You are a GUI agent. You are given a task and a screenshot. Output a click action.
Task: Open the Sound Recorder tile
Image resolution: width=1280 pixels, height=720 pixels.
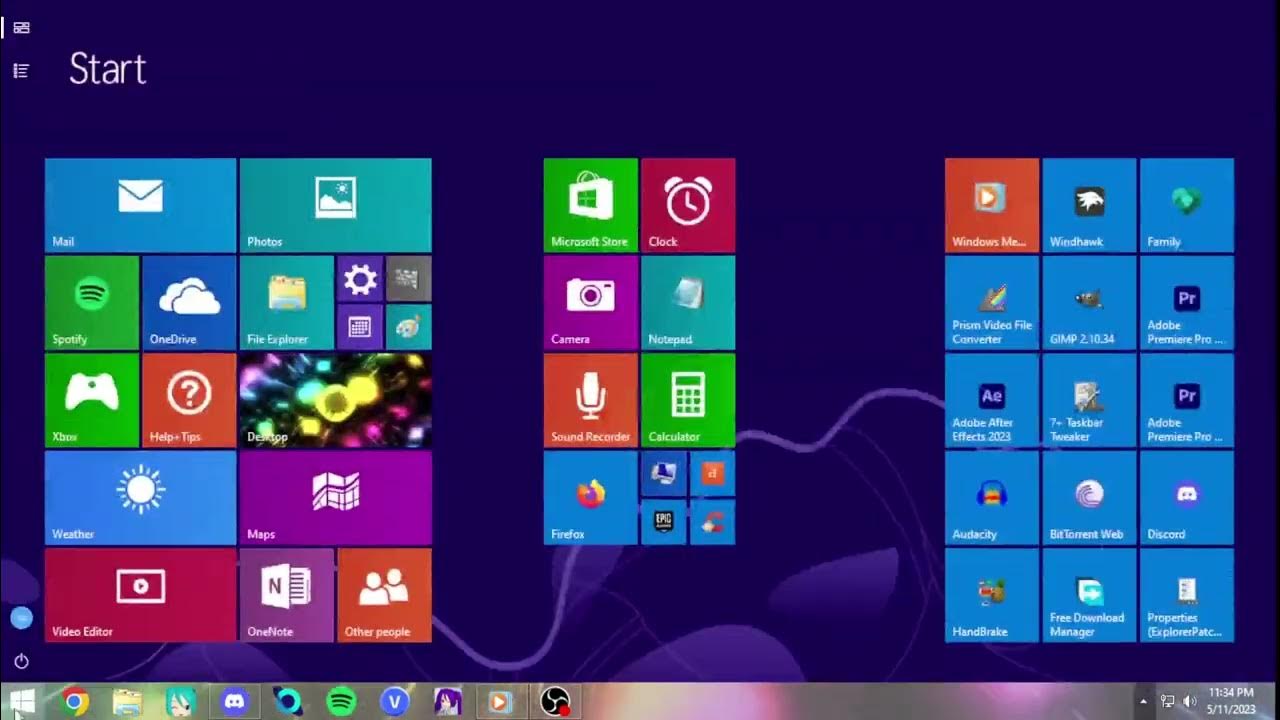click(x=590, y=400)
